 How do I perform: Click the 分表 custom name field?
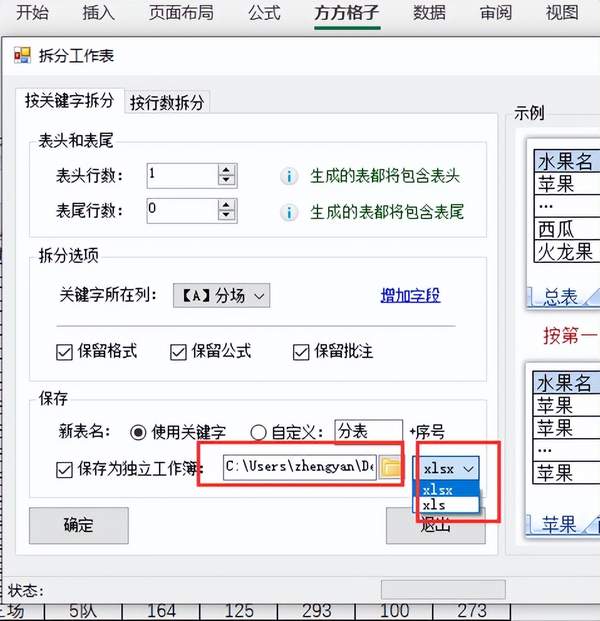click(369, 431)
